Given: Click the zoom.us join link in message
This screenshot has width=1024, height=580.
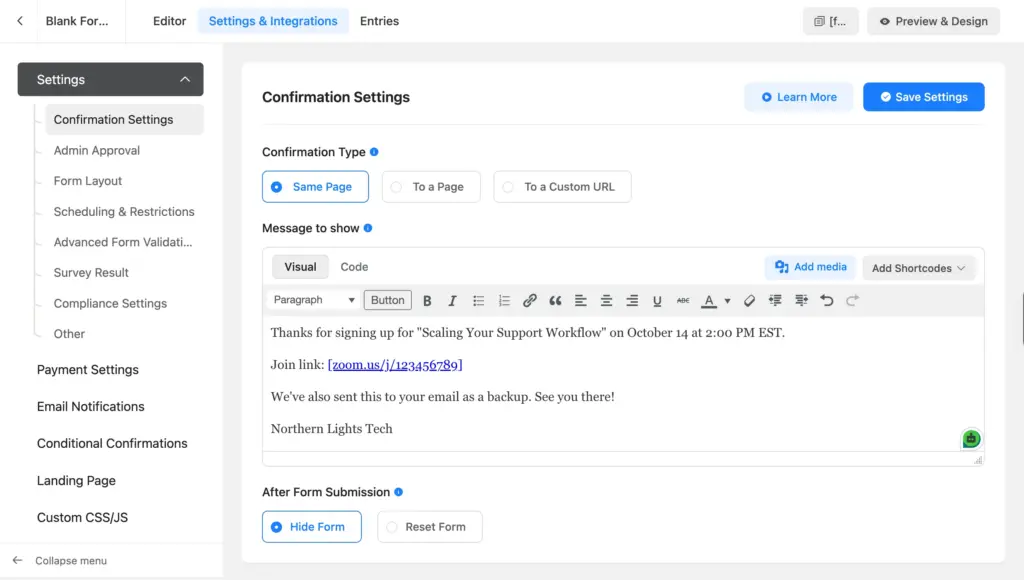Looking at the screenshot, I should (x=395, y=364).
